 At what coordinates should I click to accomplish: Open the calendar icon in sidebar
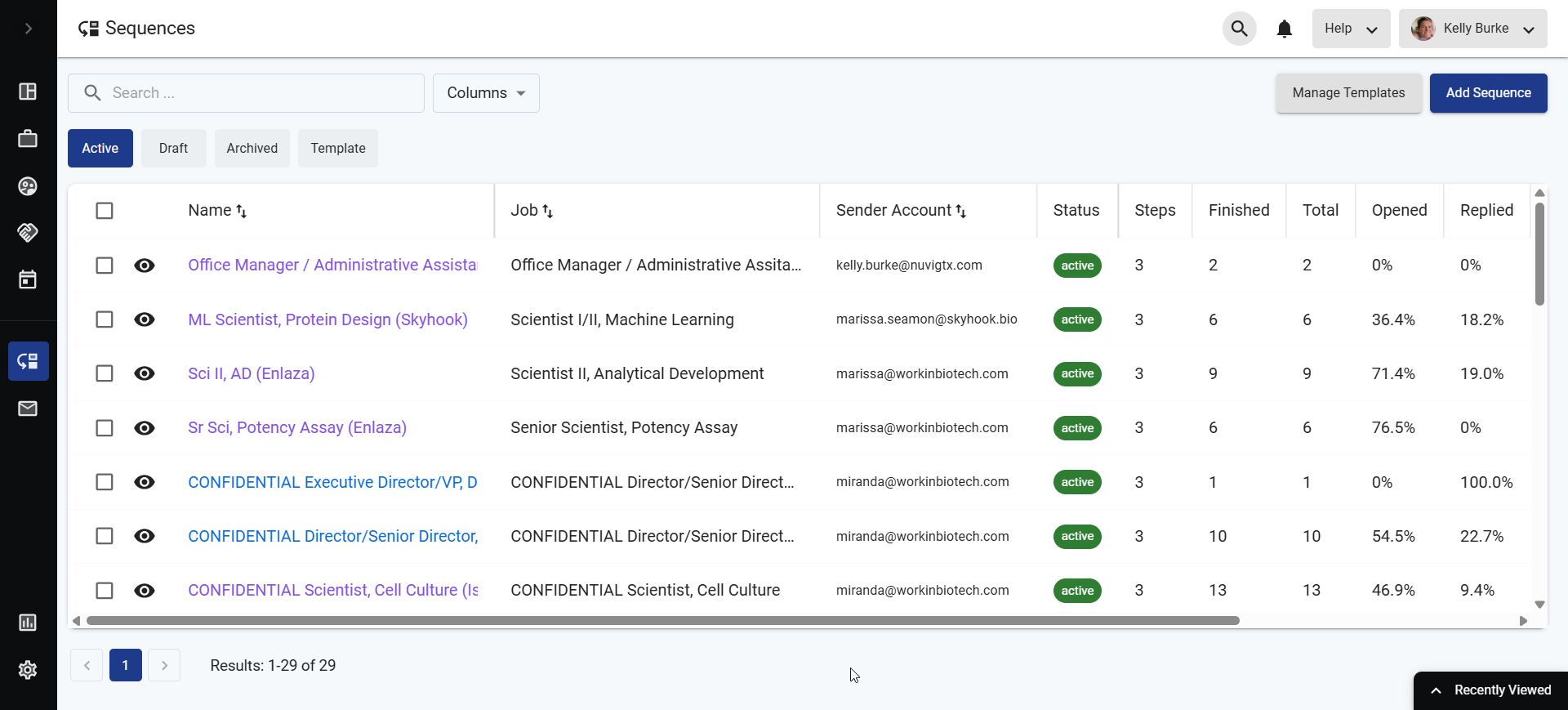[28, 279]
